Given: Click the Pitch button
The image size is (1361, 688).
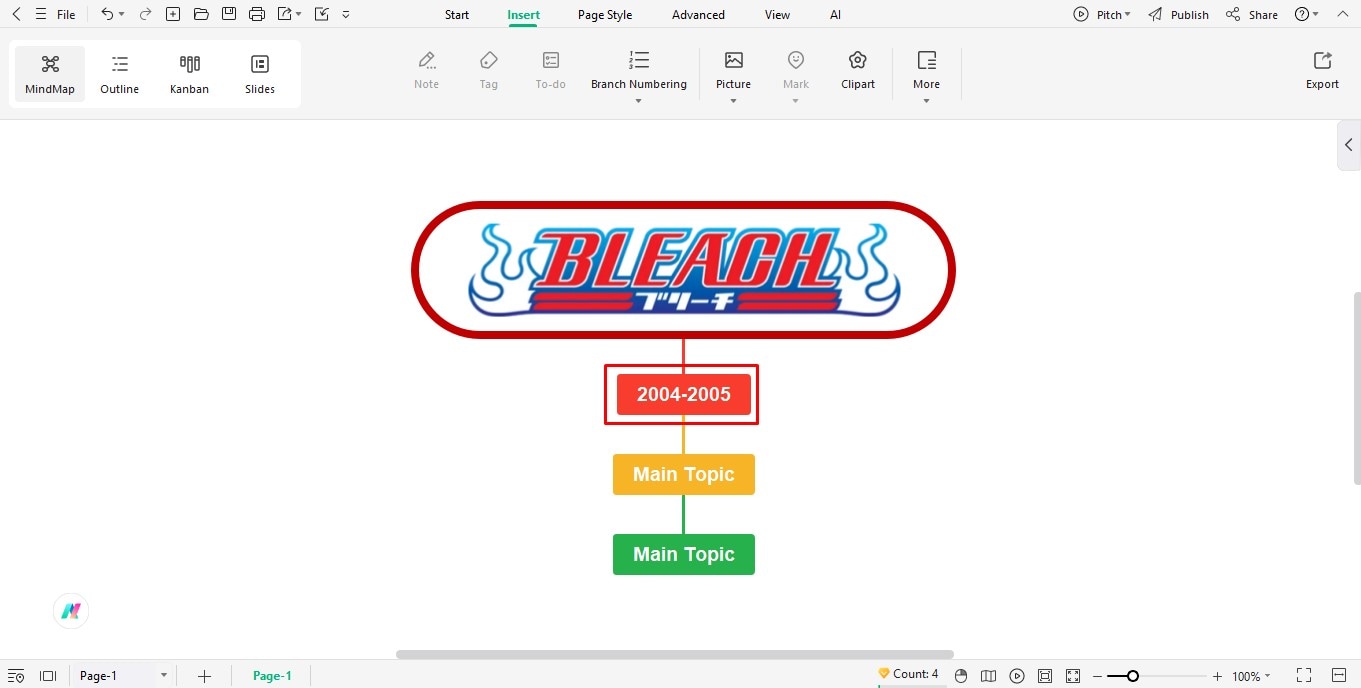Looking at the screenshot, I should 1098,15.
